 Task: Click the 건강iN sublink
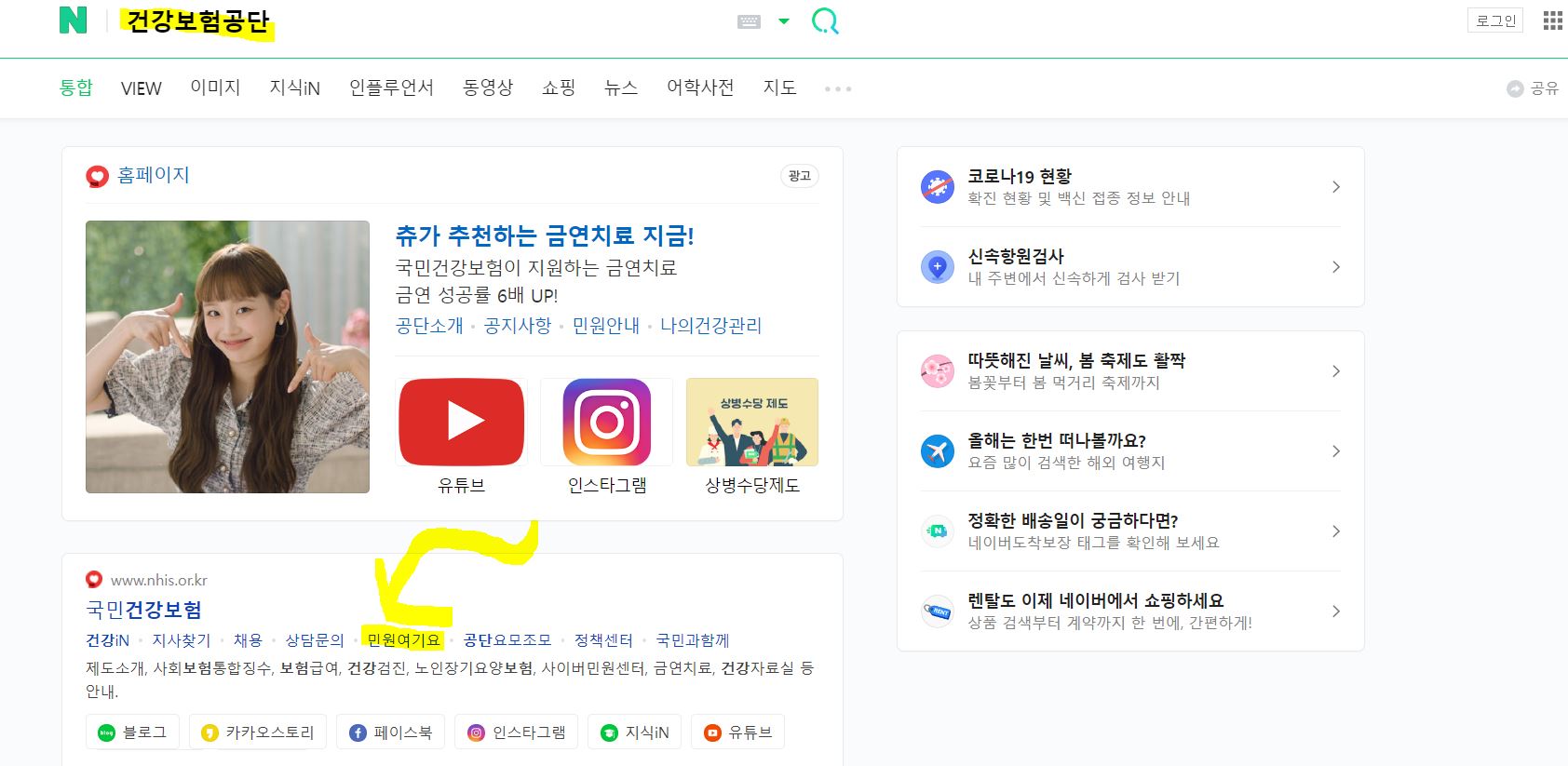pos(108,640)
